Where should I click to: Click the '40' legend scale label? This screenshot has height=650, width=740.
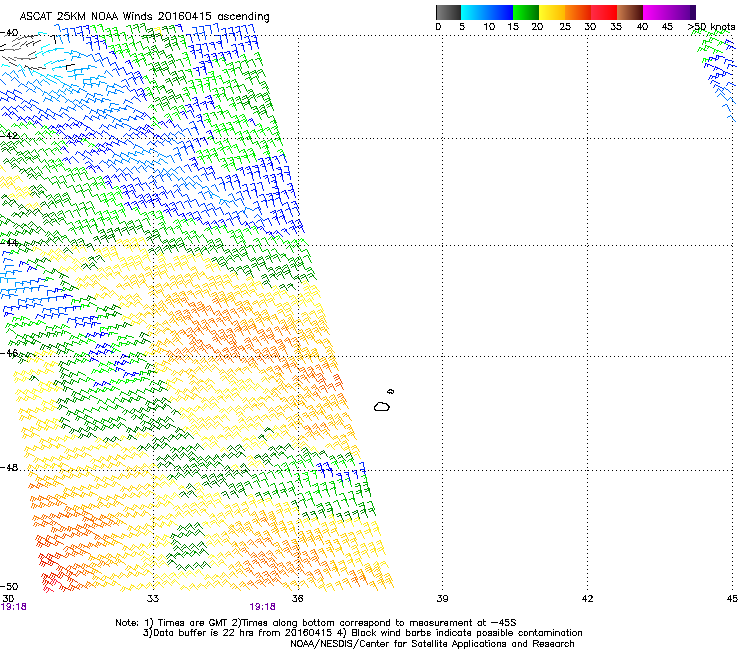pos(642,27)
